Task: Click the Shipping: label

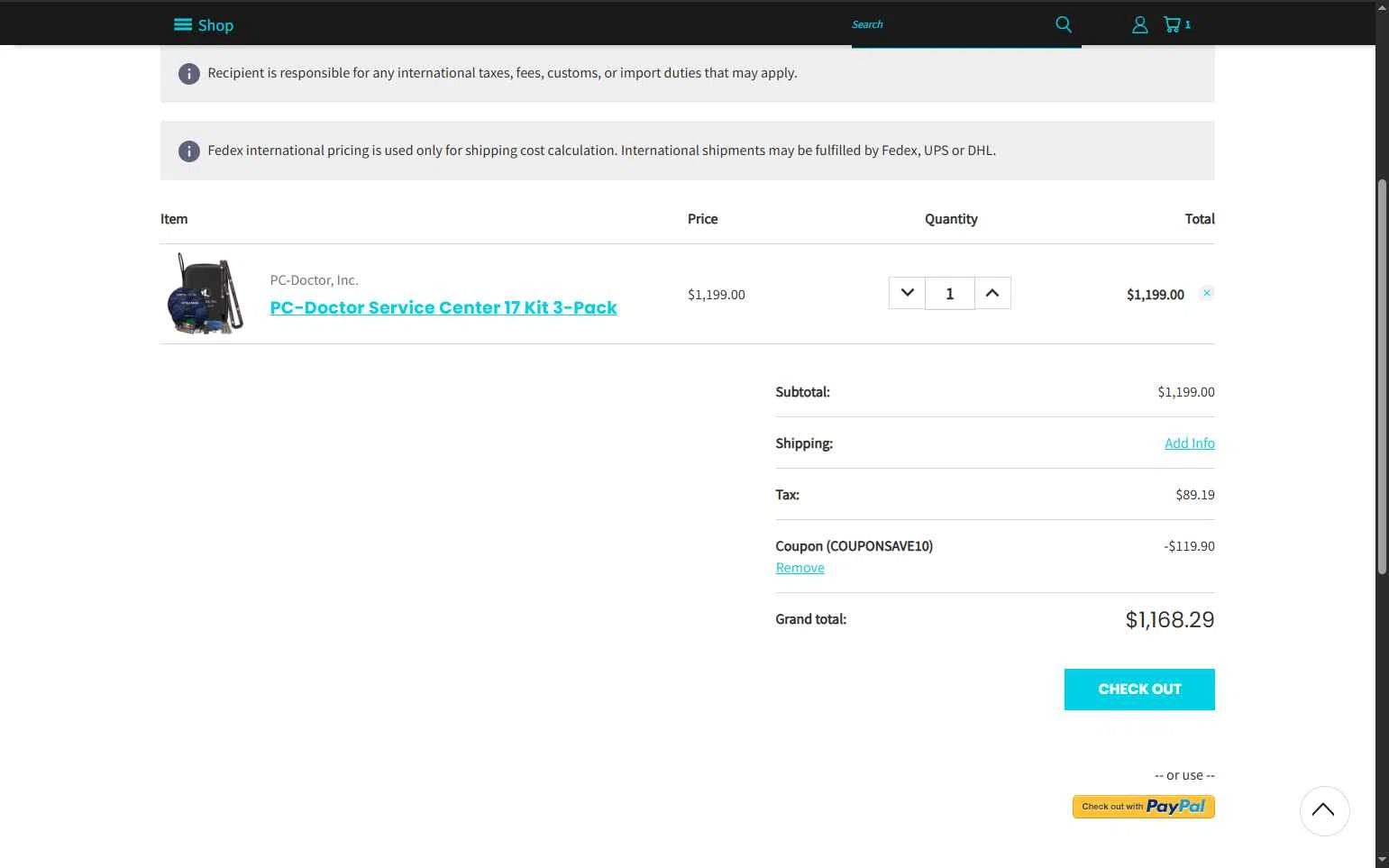Action: point(804,443)
